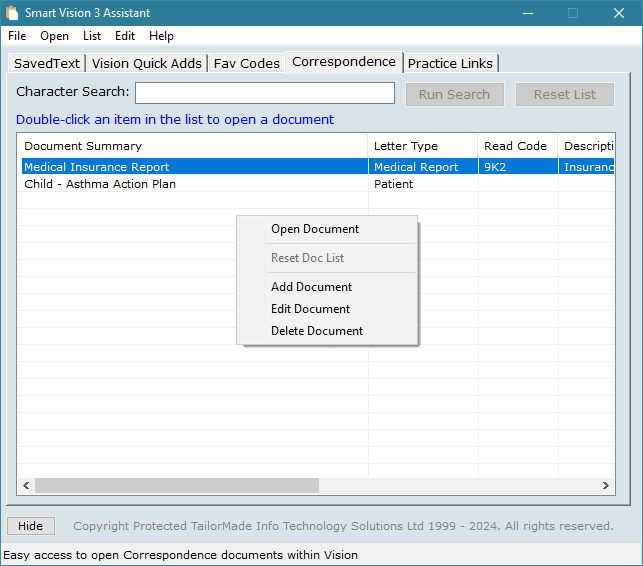Click the Reset List button

[x=565, y=94]
